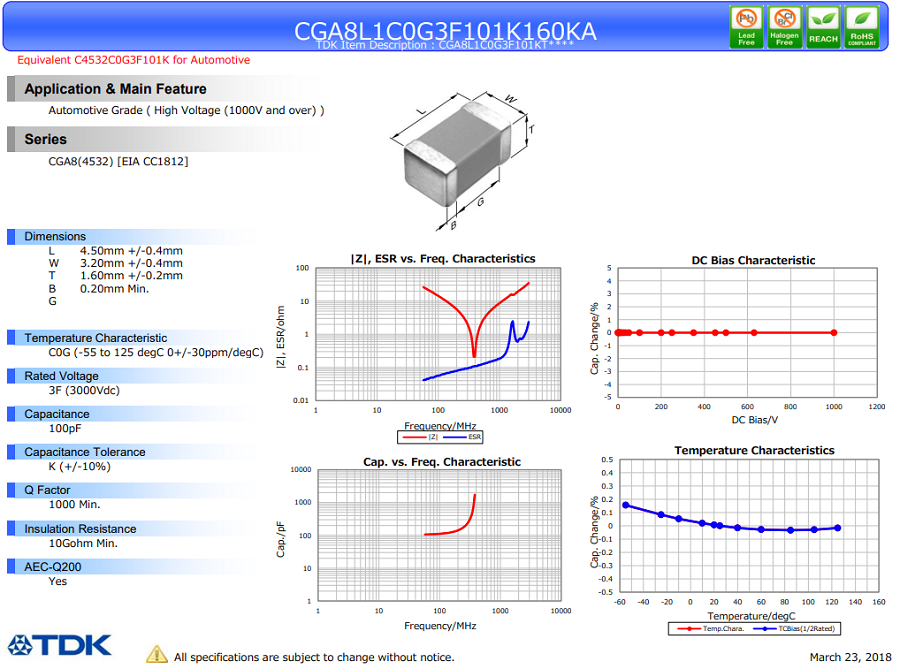Select 'C0G (-55 to 125 degC 0+/-30ppm/degC)' text
This screenshot has height=669, width=900.
(156, 352)
